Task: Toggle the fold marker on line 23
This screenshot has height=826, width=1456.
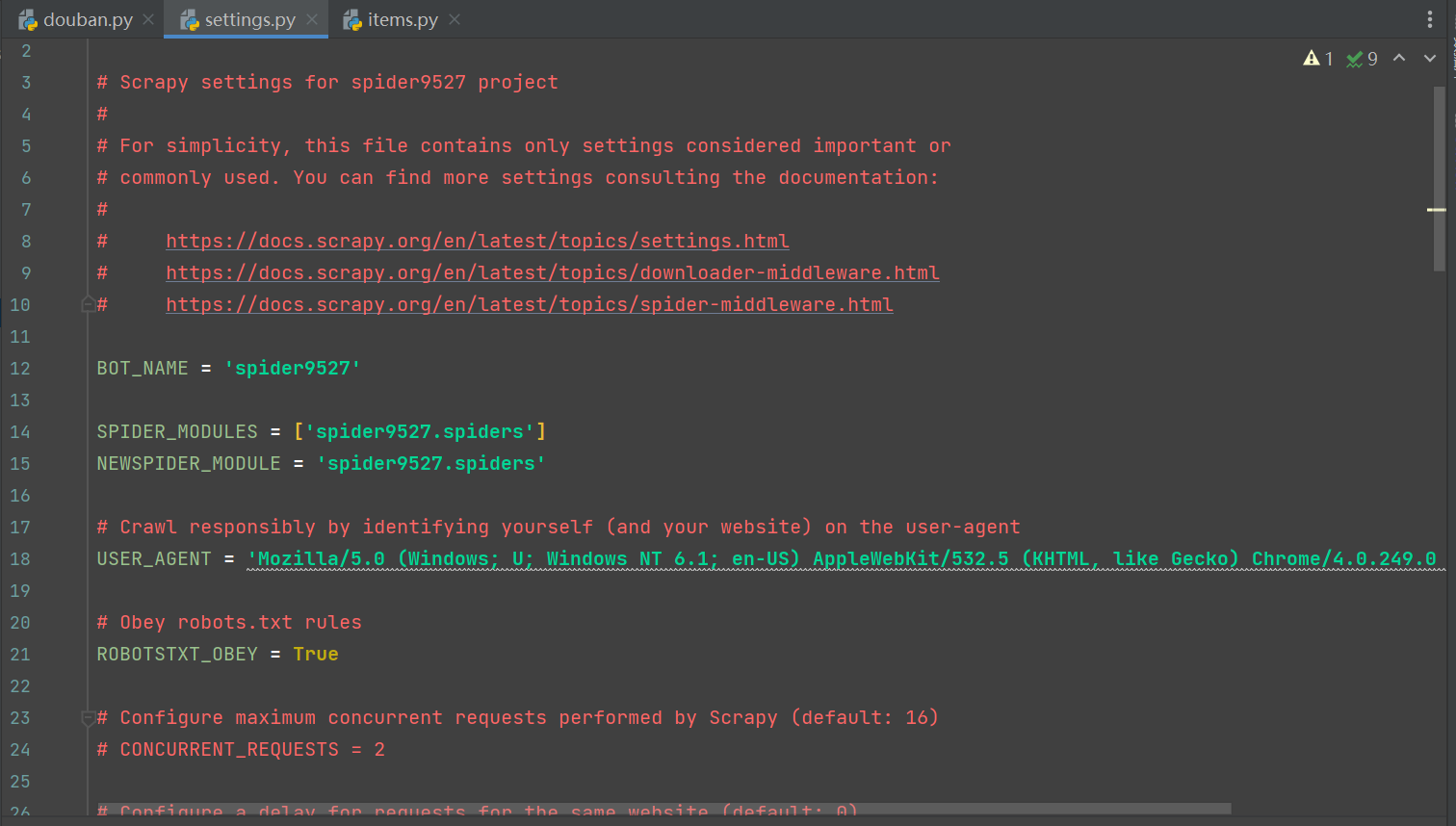Action: point(88,717)
